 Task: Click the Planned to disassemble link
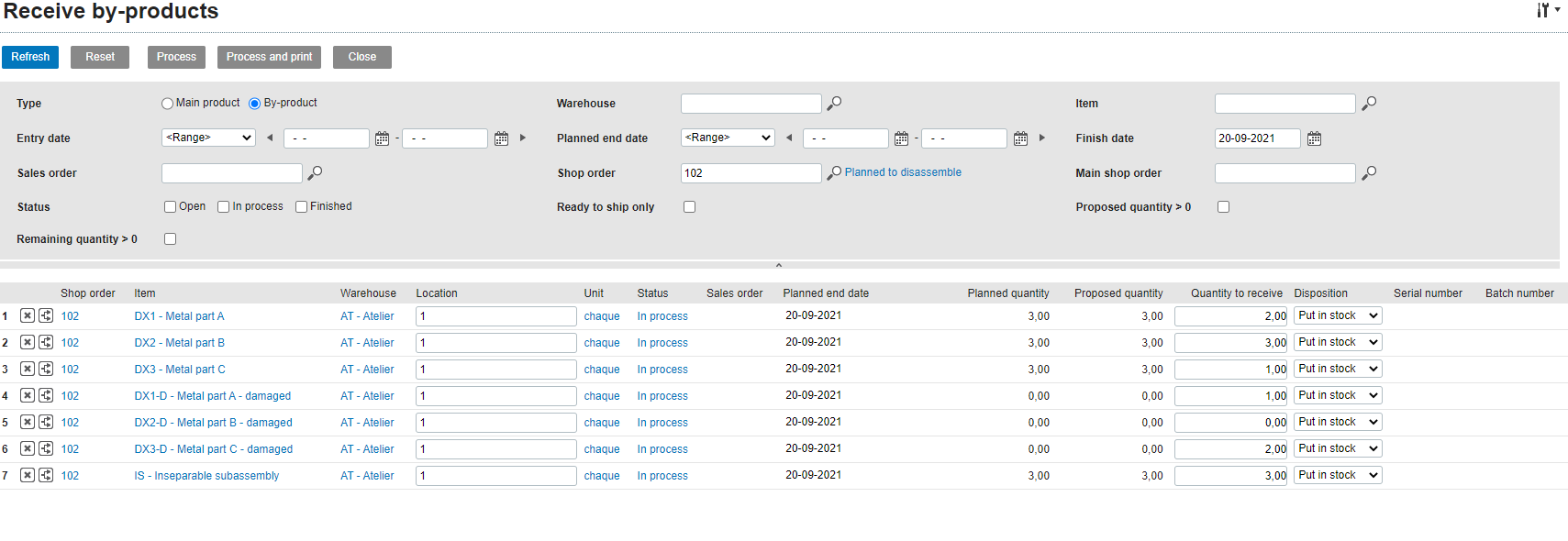point(903,172)
